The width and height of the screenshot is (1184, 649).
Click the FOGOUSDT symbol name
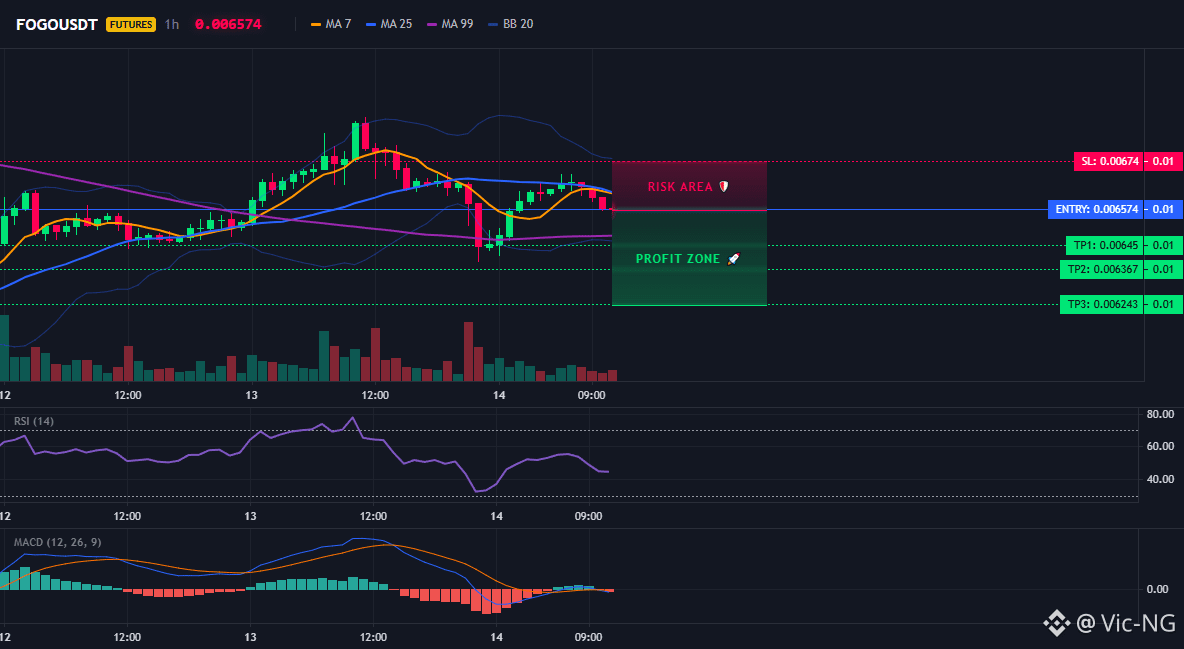[57, 24]
